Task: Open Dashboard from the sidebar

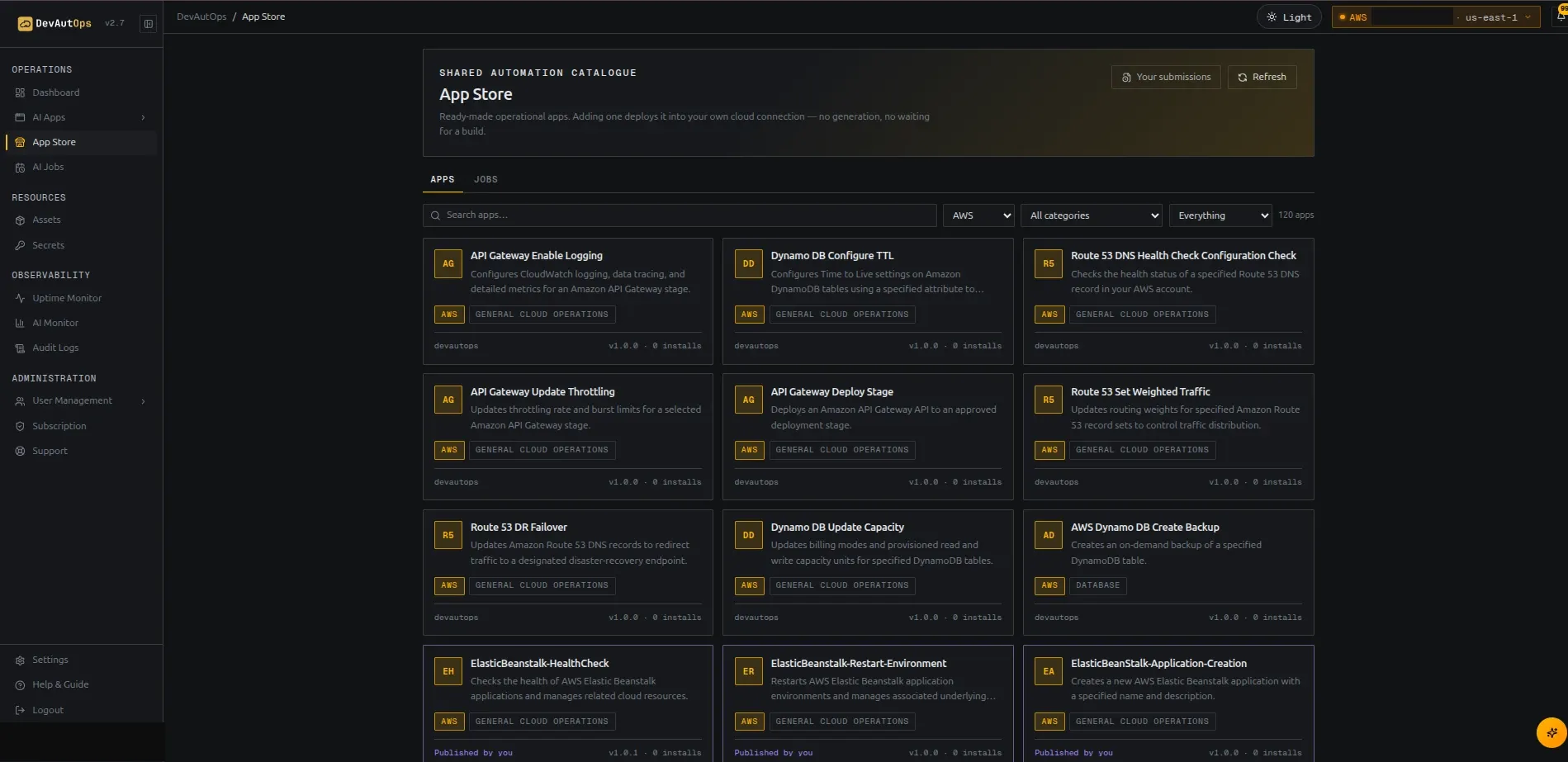Action: click(80, 92)
